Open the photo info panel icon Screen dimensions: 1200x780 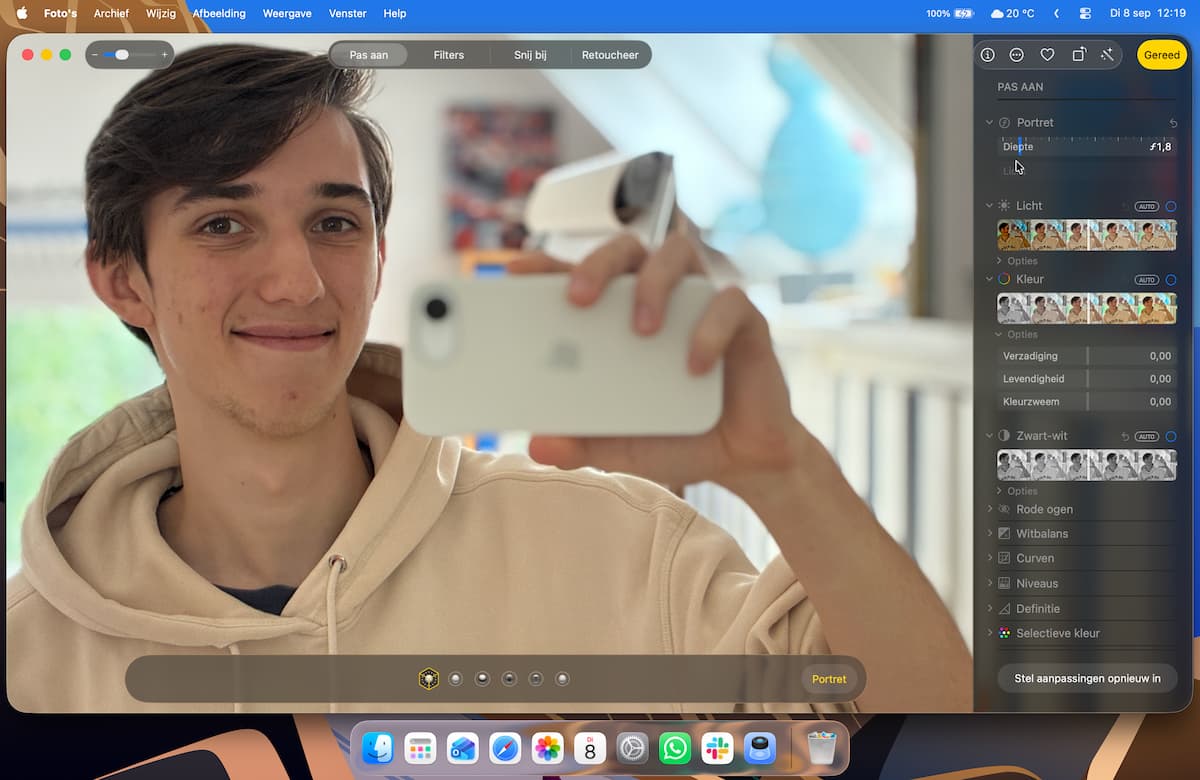[x=987, y=55]
